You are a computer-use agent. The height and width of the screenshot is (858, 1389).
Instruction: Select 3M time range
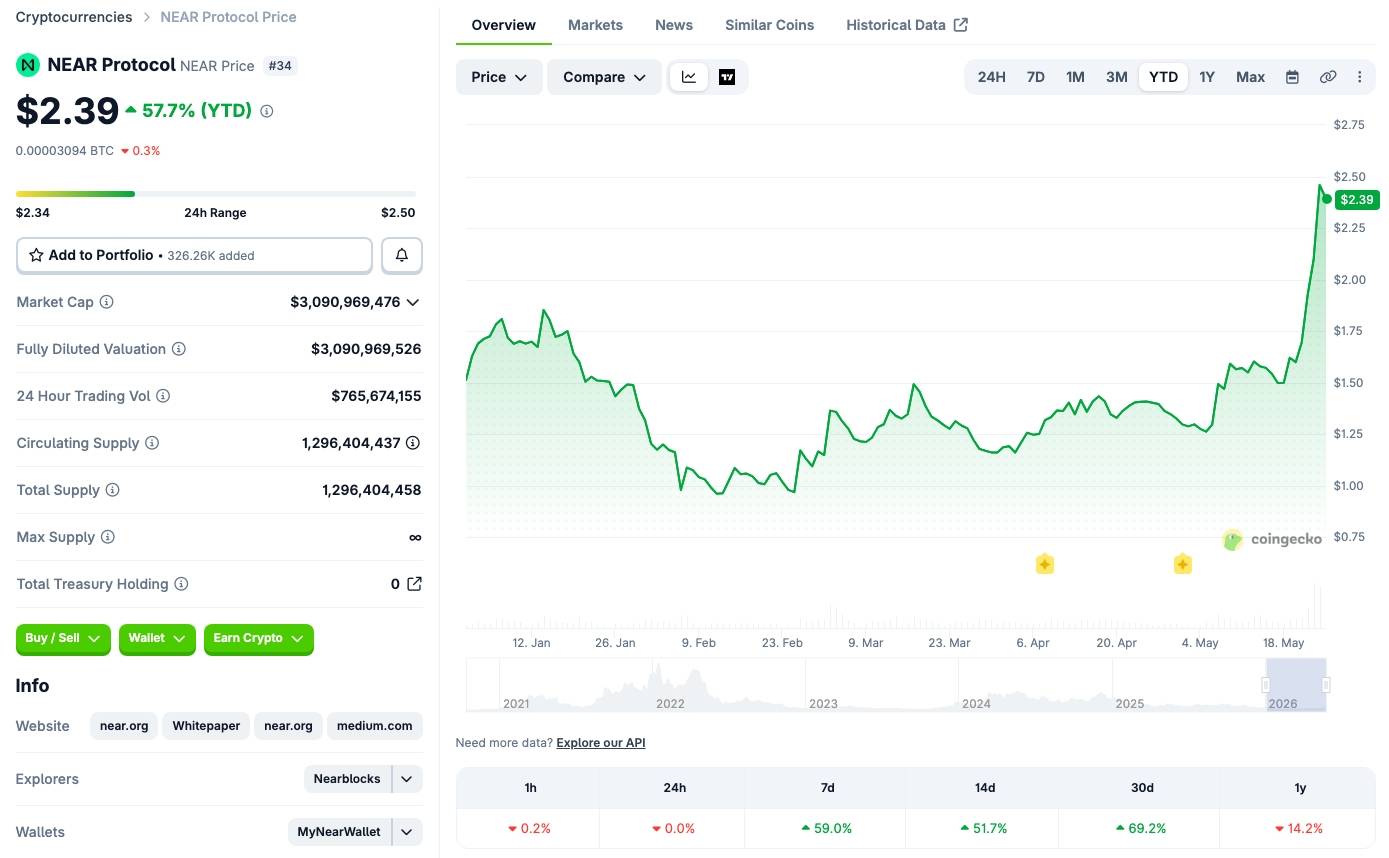1117,77
